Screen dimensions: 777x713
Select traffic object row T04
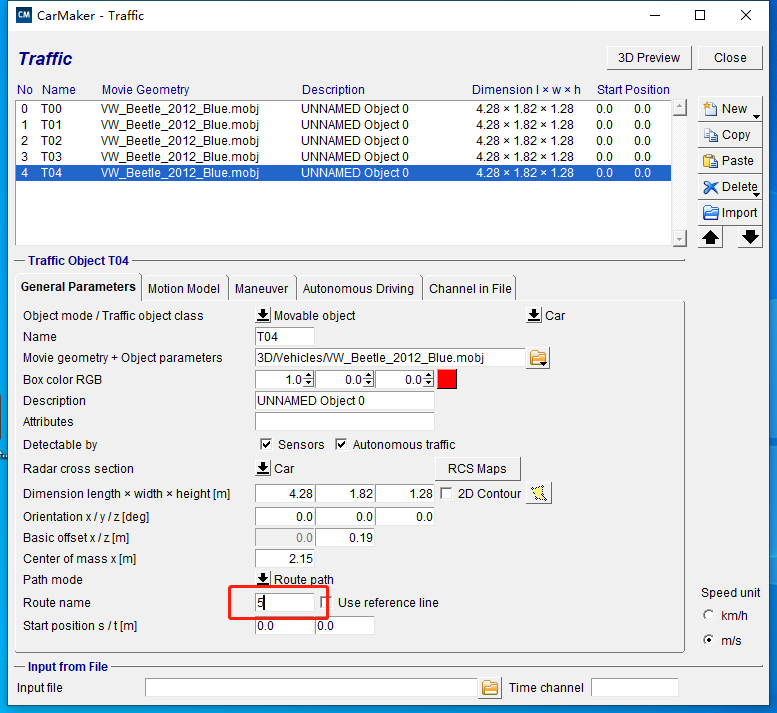(x=343, y=173)
